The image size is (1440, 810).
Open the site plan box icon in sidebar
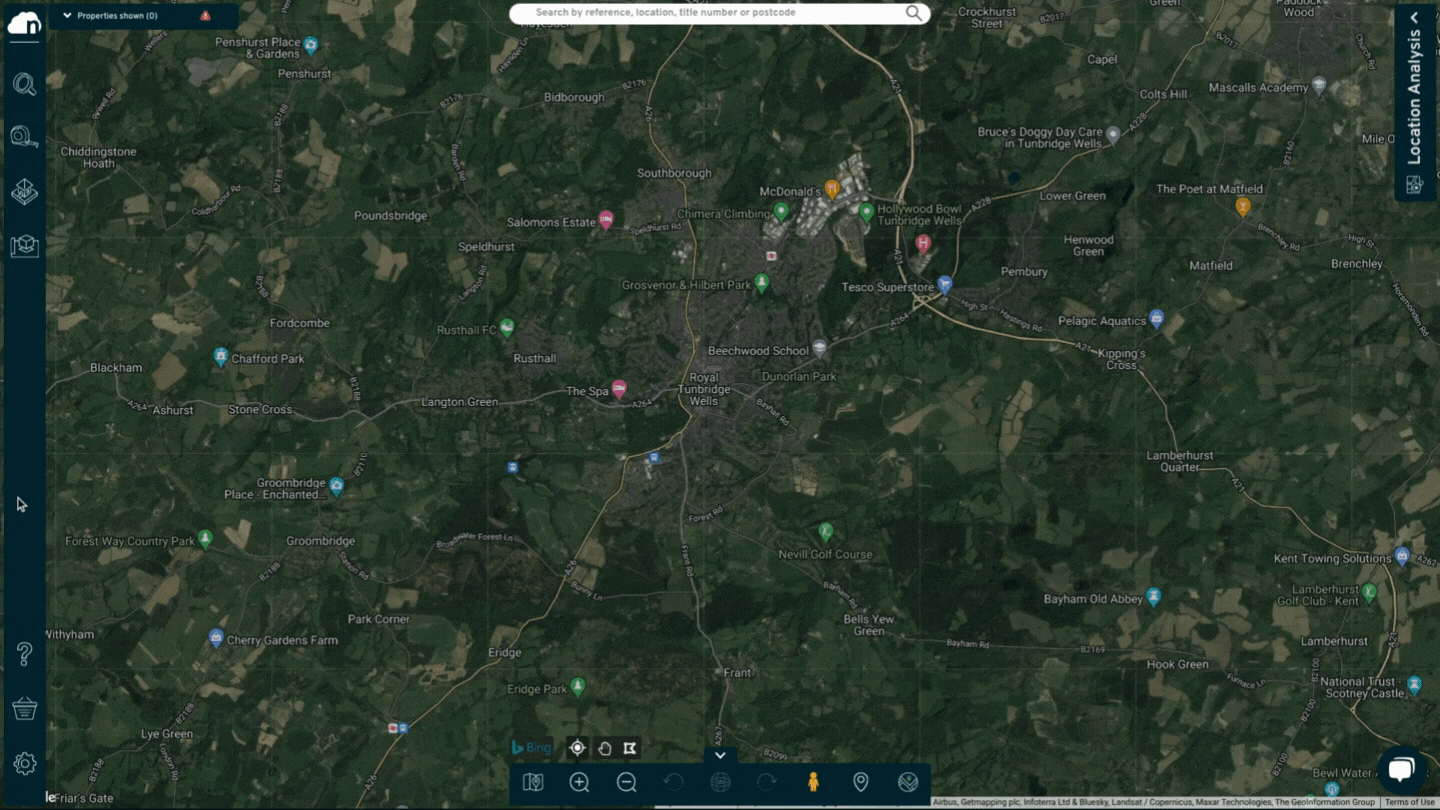click(24, 245)
